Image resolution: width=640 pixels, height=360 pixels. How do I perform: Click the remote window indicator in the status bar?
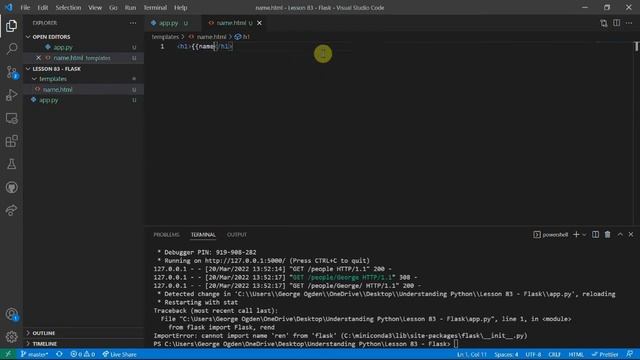click(8, 354)
